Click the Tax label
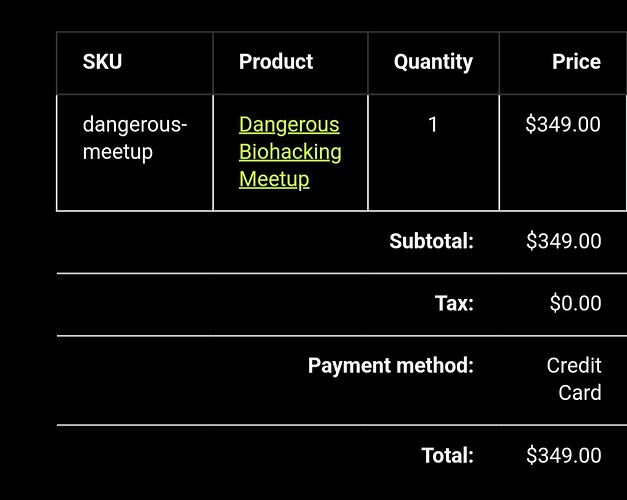 click(x=454, y=303)
